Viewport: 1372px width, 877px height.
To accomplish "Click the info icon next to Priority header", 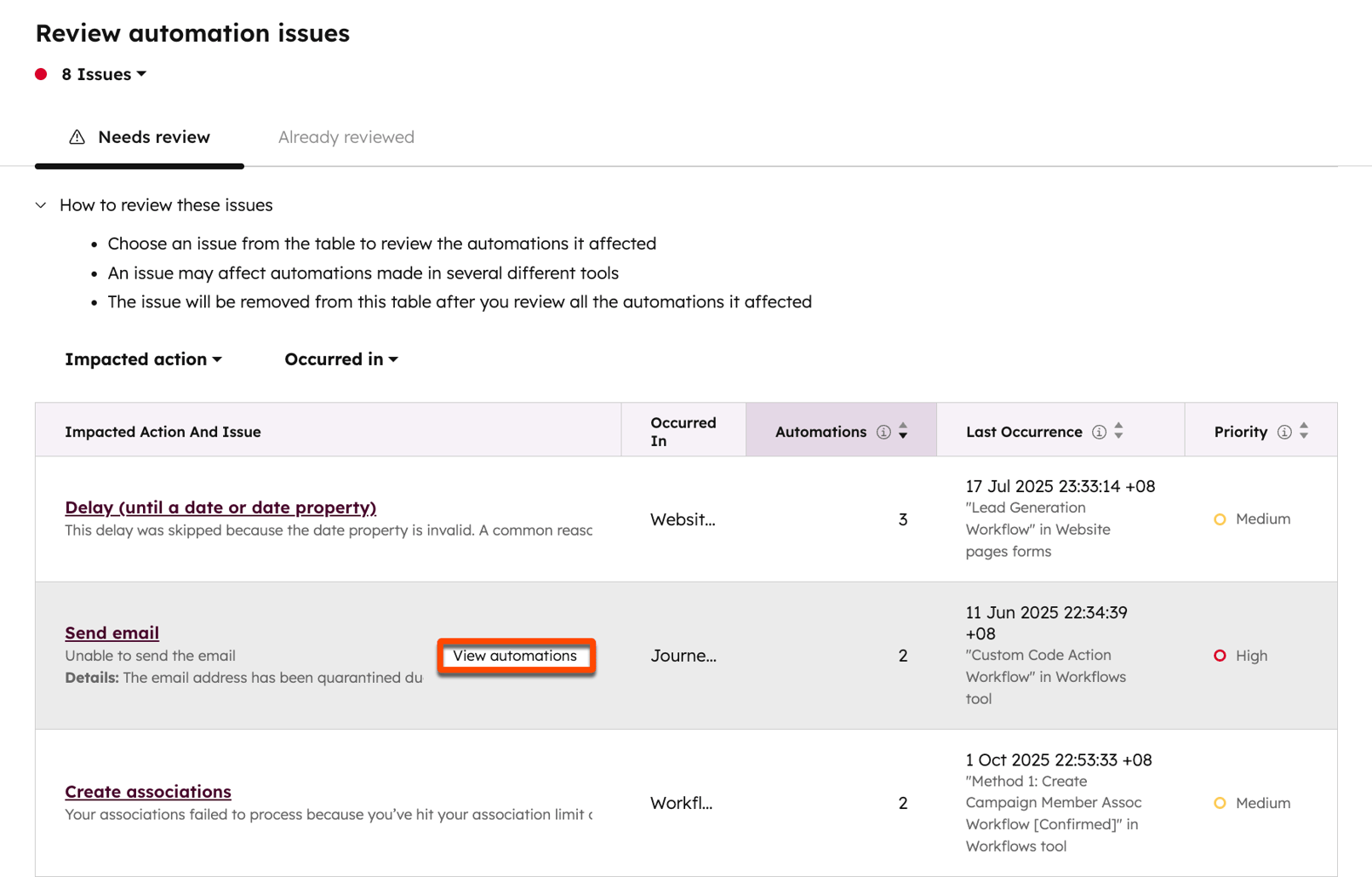I will pos(1283,432).
